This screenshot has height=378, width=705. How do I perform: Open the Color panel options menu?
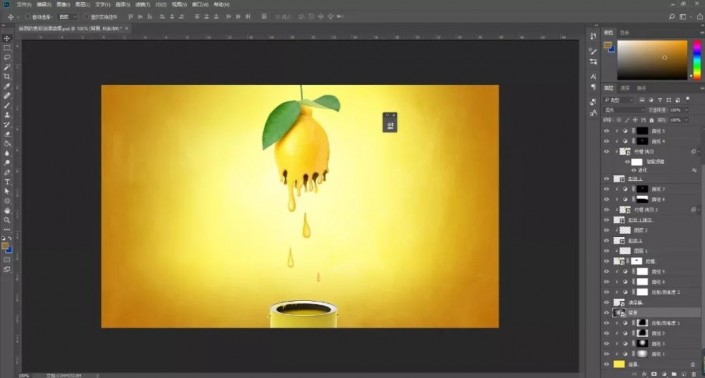(x=702, y=33)
